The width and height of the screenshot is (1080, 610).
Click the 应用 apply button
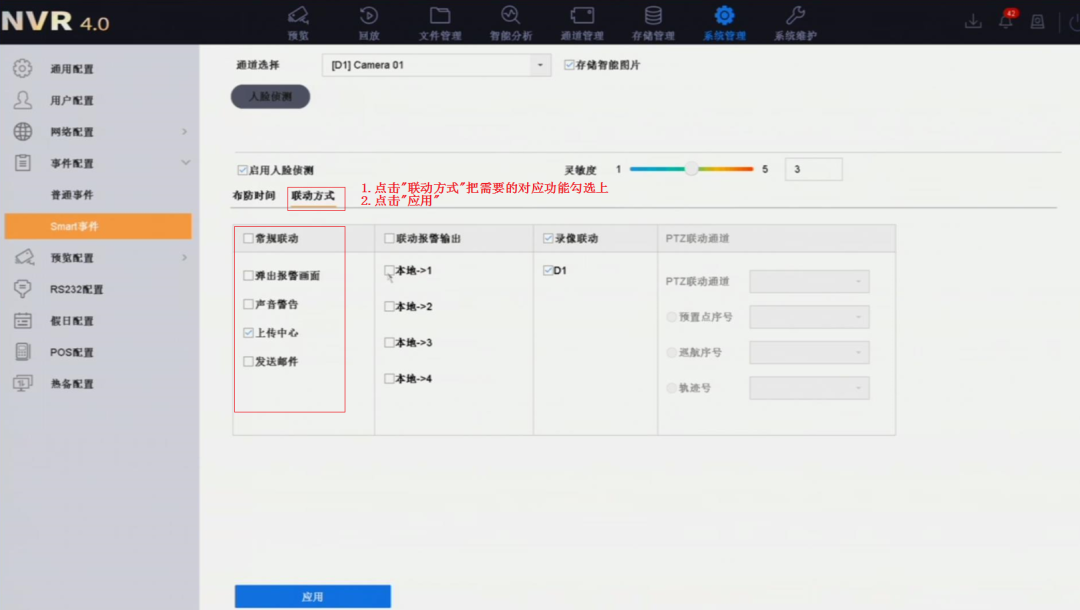[x=311, y=595]
